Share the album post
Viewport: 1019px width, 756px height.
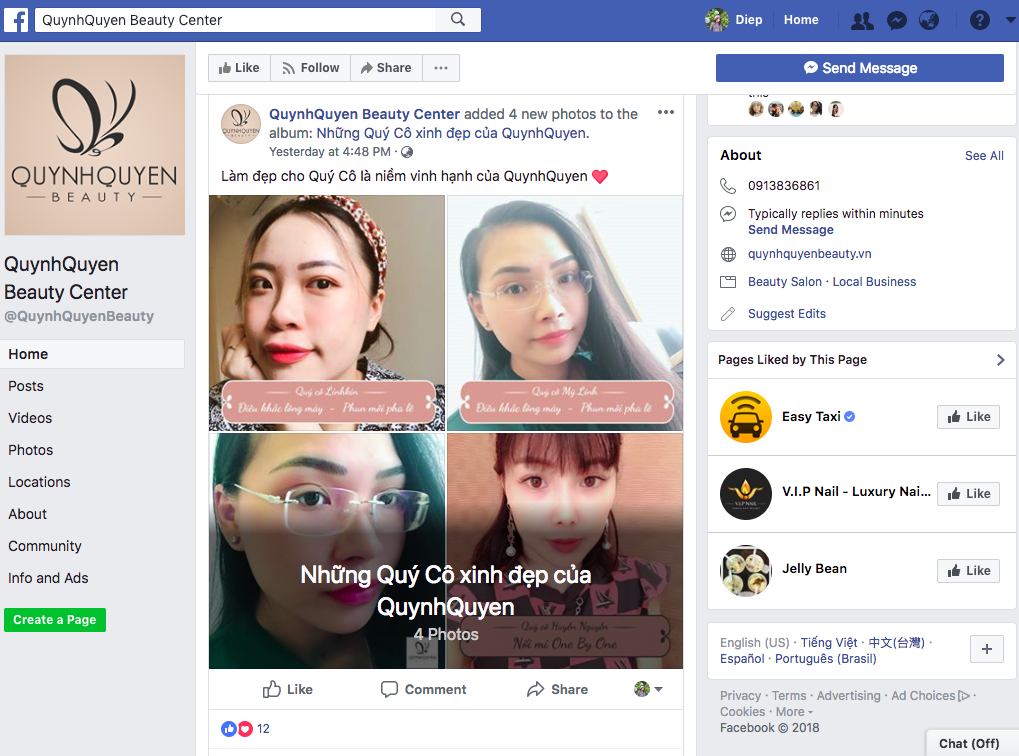(x=557, y=690)
